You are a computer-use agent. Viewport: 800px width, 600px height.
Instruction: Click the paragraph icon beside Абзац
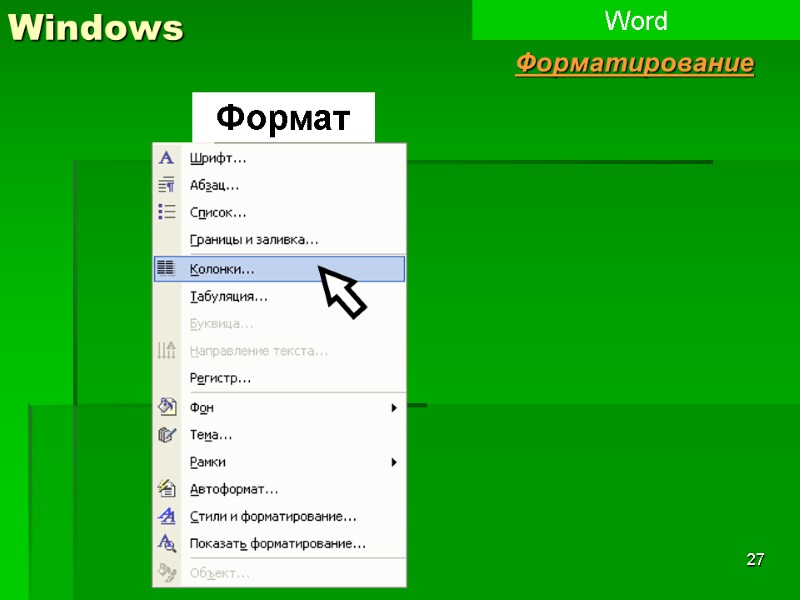166,185
